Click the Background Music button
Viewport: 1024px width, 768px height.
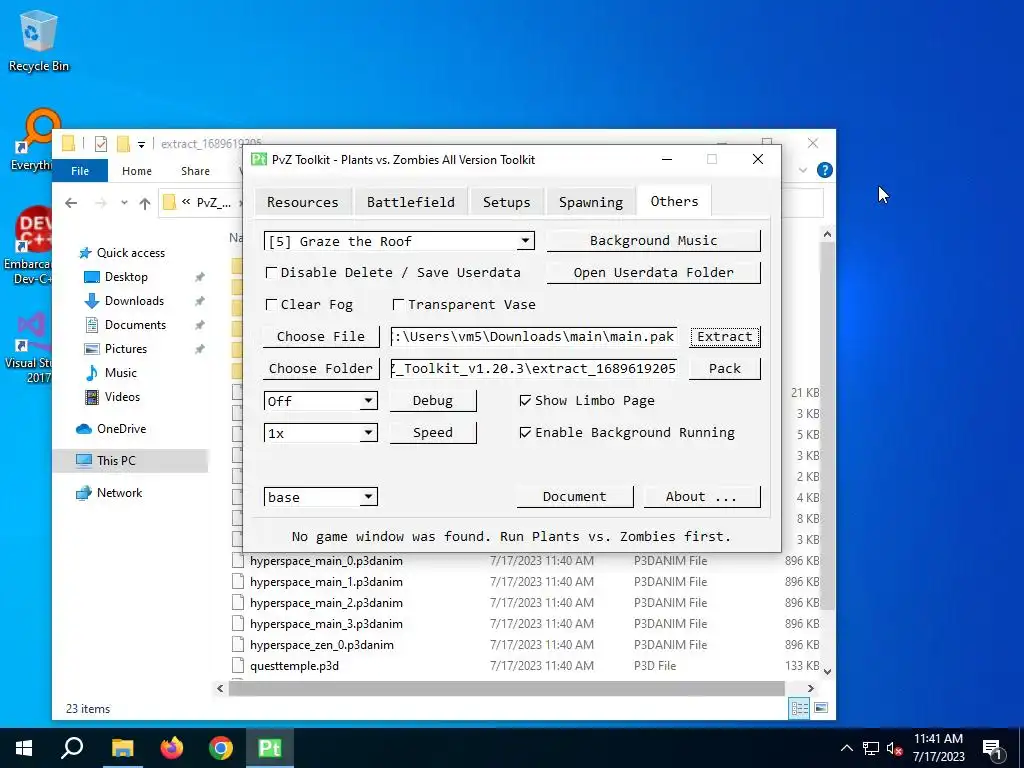tap(653, 240)
